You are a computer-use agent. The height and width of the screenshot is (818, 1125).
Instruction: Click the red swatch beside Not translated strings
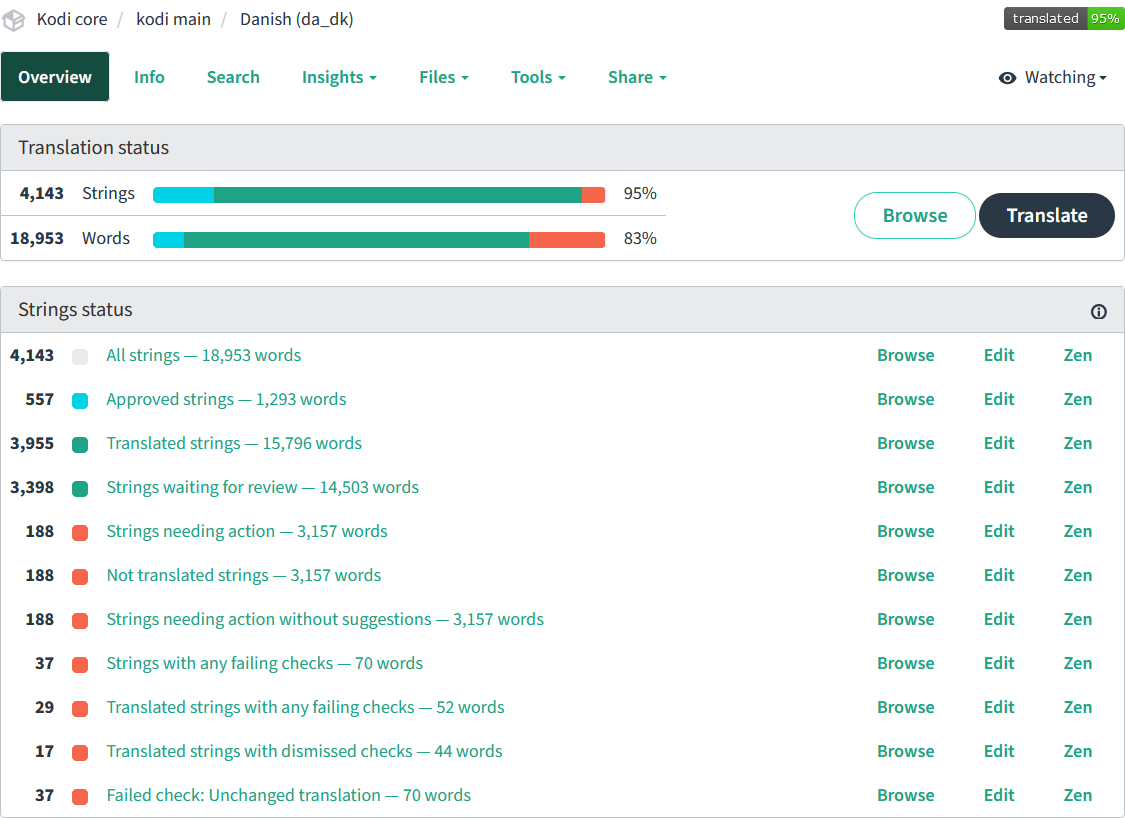point(80,577)
